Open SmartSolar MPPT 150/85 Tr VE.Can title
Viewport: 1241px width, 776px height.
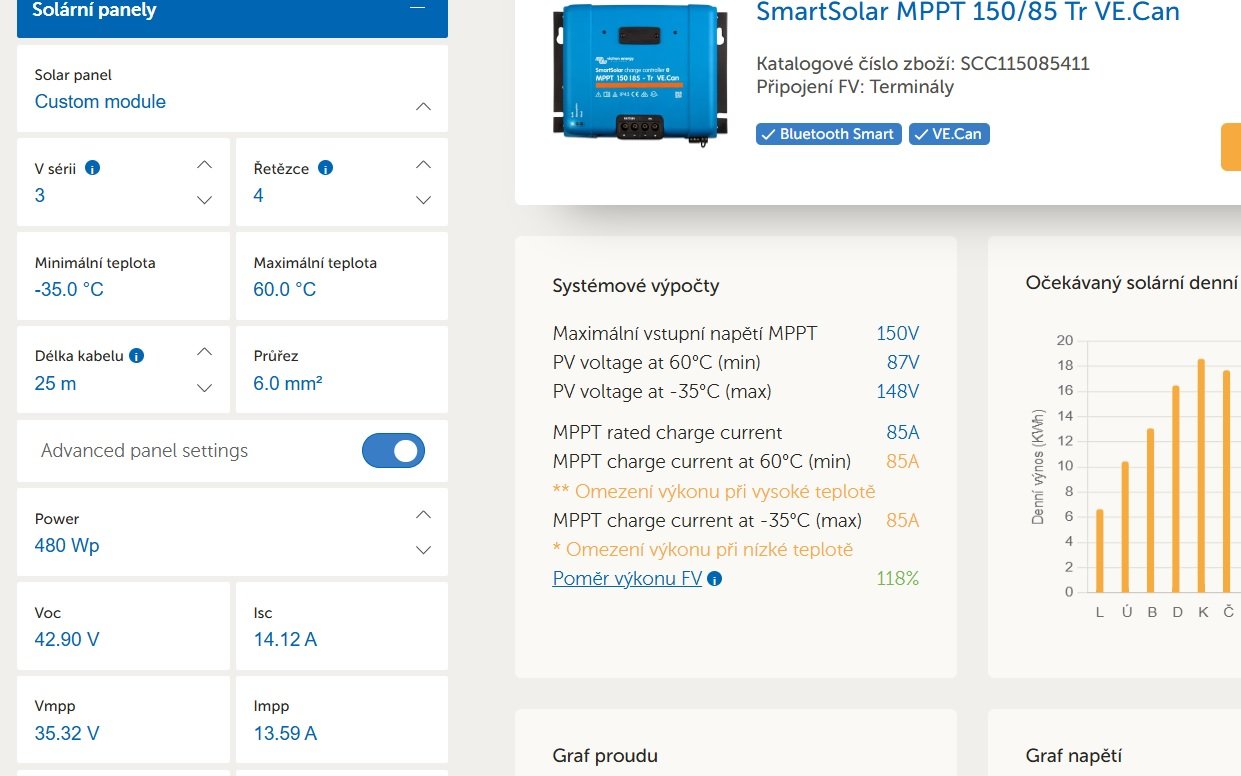coord(968,12)
